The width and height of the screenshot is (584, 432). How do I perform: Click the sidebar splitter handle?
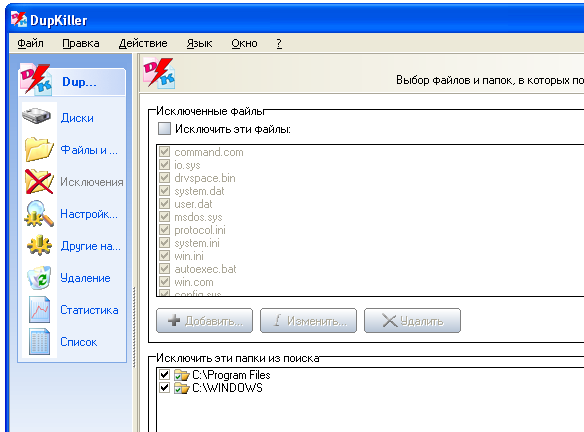[x=134, y=327]
